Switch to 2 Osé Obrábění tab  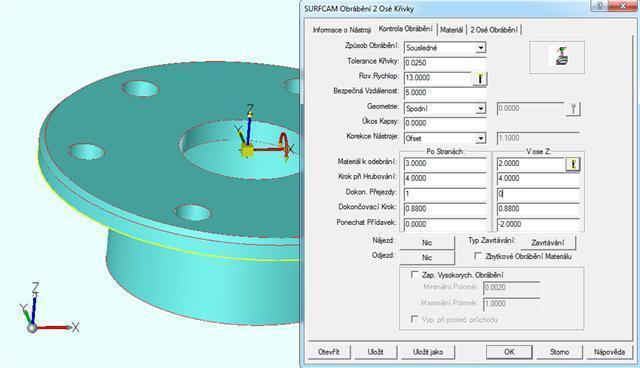pyautogui.click(x=494, y=30)
